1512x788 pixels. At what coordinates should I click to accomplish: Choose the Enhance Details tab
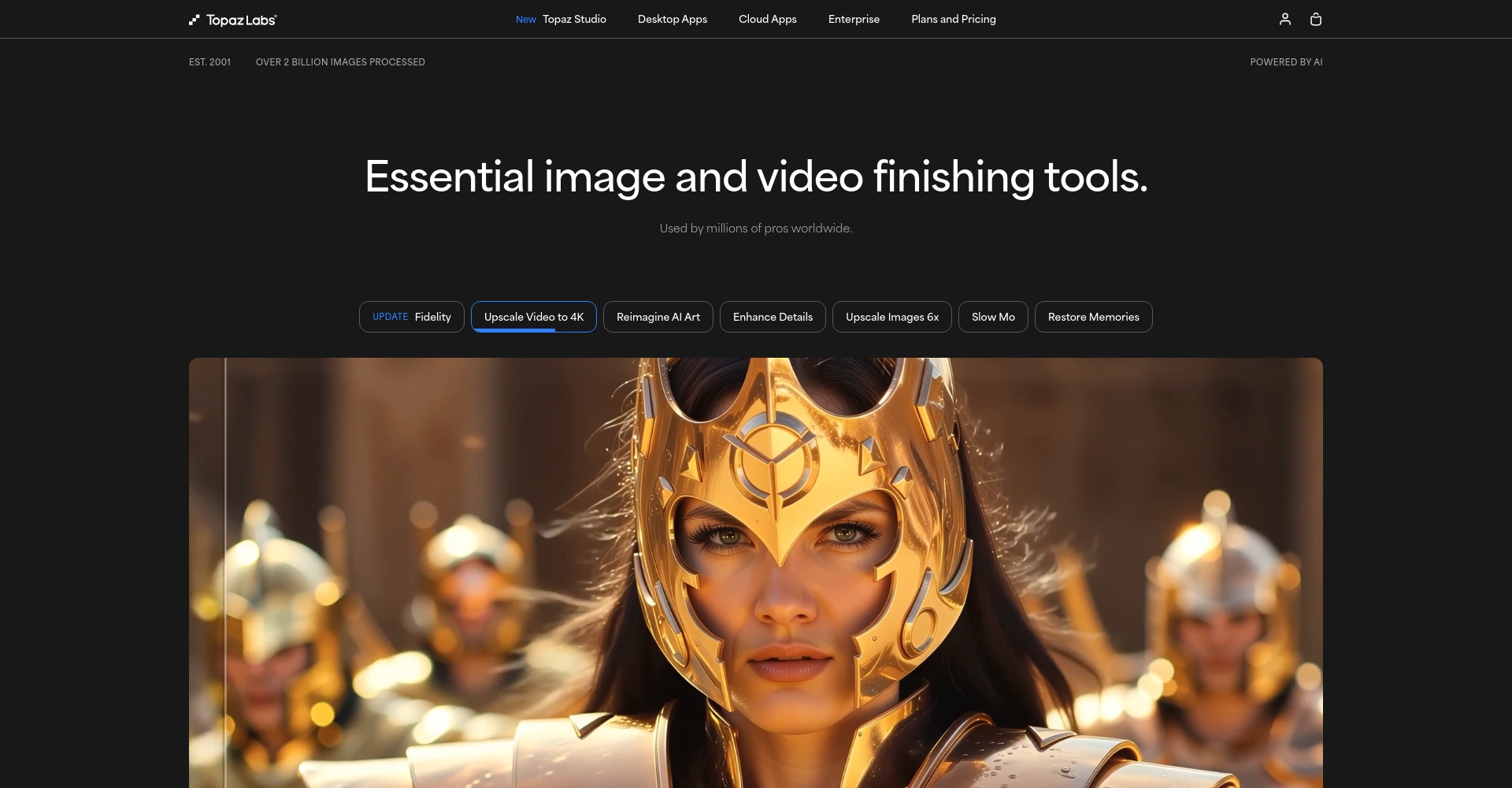coord(773,317)
